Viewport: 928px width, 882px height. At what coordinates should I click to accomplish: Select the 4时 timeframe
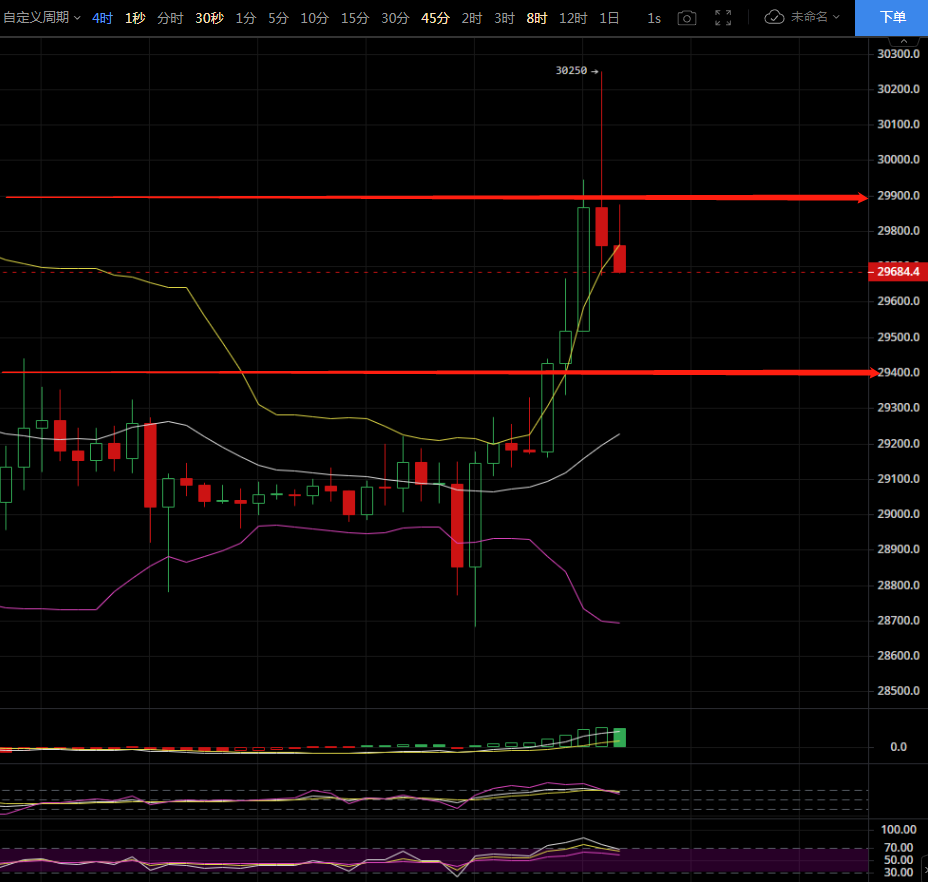point(102,18)
